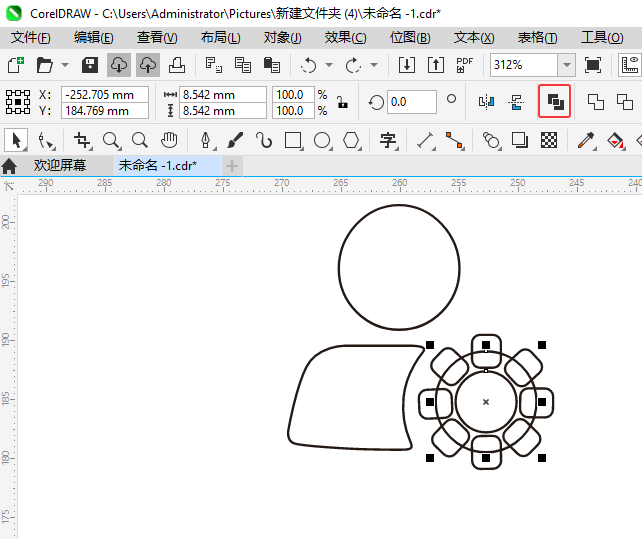Image resolution: width=642 pixels, height=539 pixels.
Task: Select the Crop tool
Action: point(82,140)
